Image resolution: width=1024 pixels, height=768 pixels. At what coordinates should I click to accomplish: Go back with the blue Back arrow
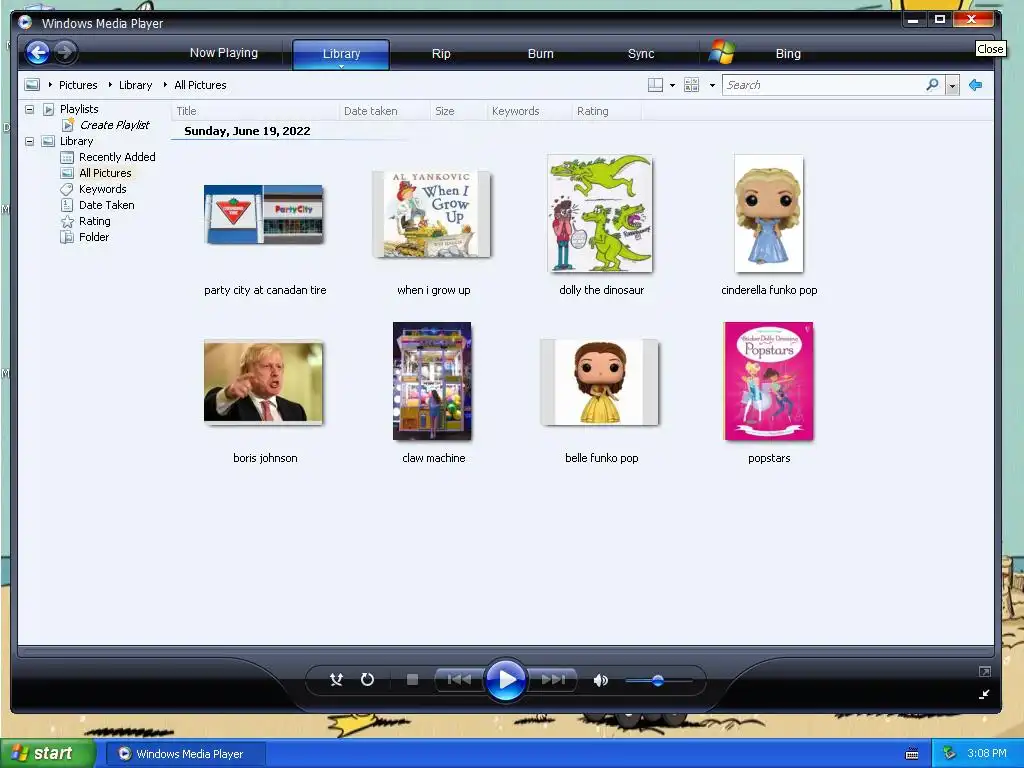37,52
